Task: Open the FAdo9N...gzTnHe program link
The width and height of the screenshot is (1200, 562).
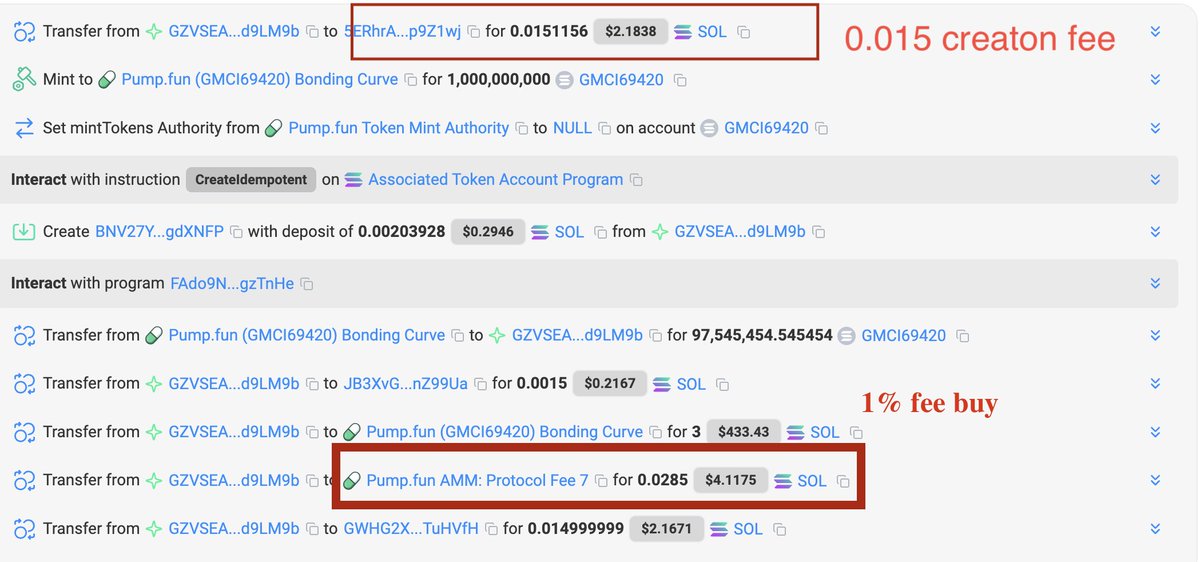Action: pyautogui.click(x=232, y=284)
